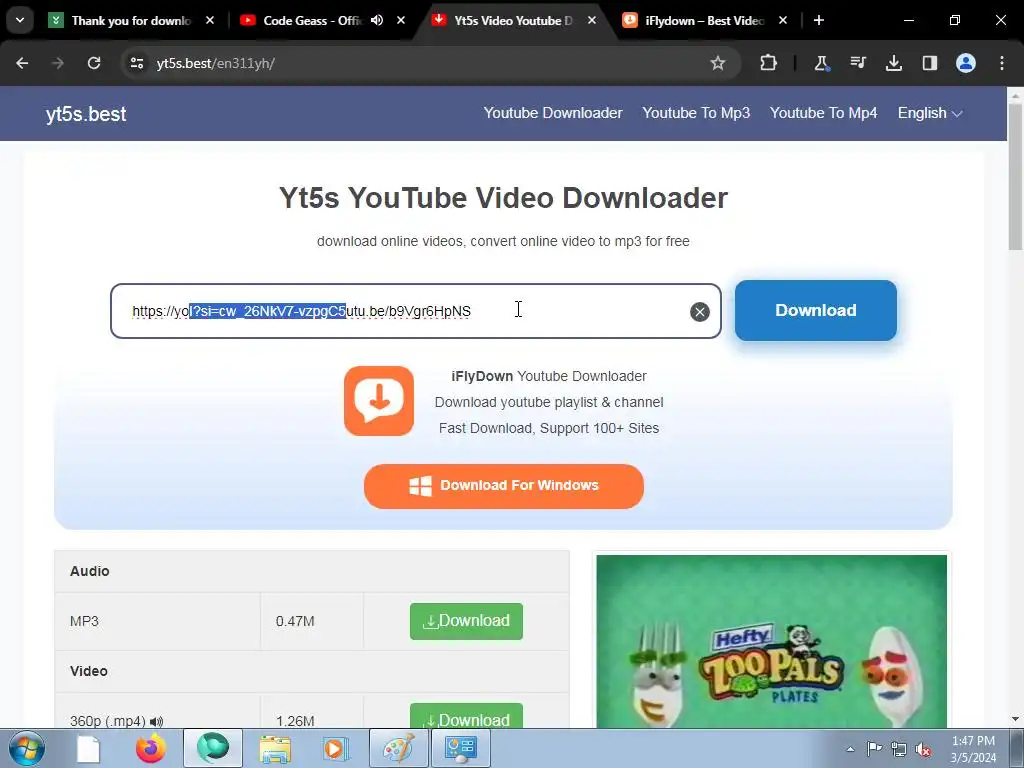This screenshot has height=768, width=1024.
Task: Clear the URL field with X icon
Action: (x=699, y=312)
